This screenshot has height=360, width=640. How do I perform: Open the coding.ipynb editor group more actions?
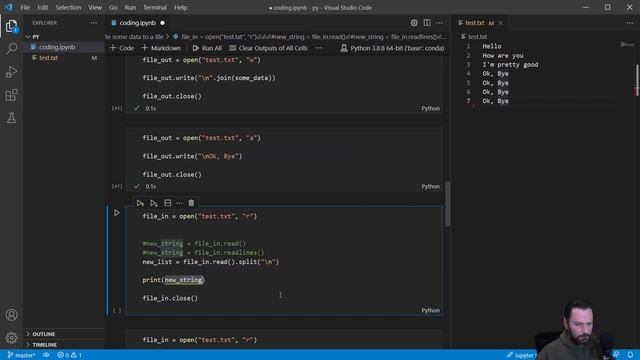[439, 23]
